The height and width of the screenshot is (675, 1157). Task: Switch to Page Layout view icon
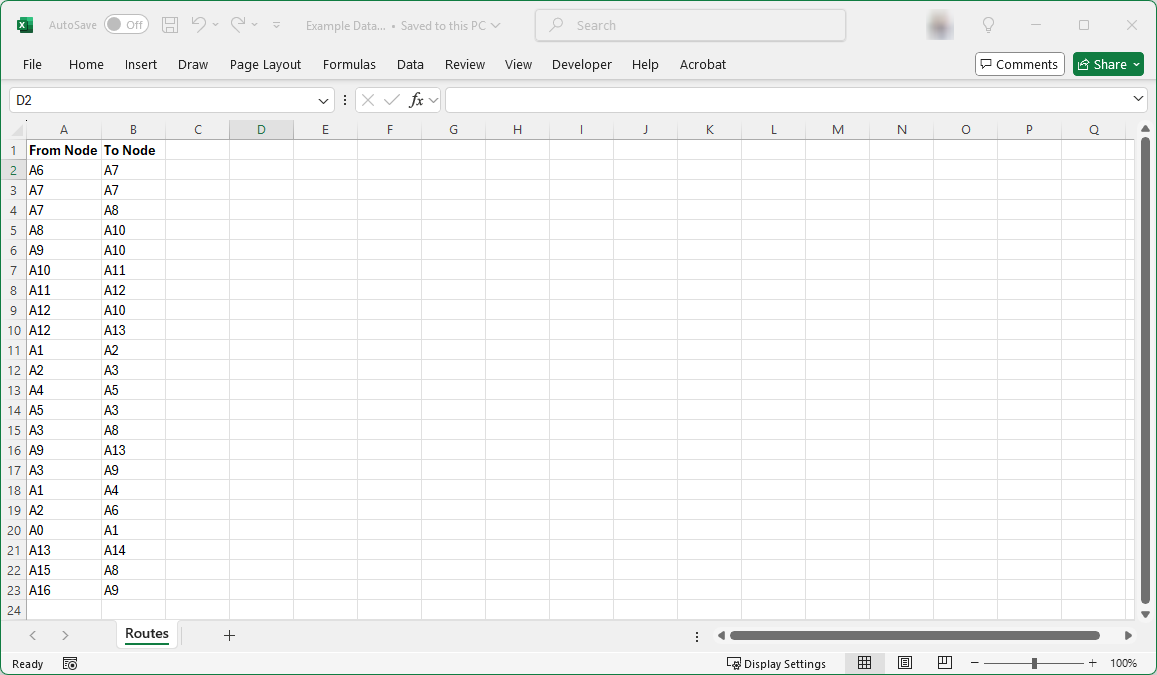click(905, 663)
